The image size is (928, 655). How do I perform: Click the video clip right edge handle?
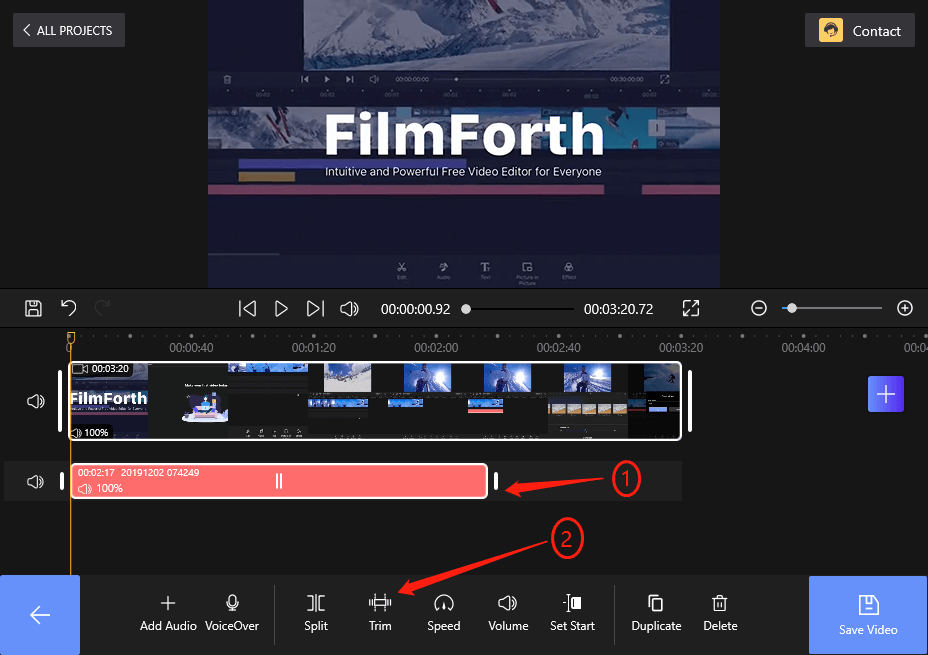pos(690,401)
